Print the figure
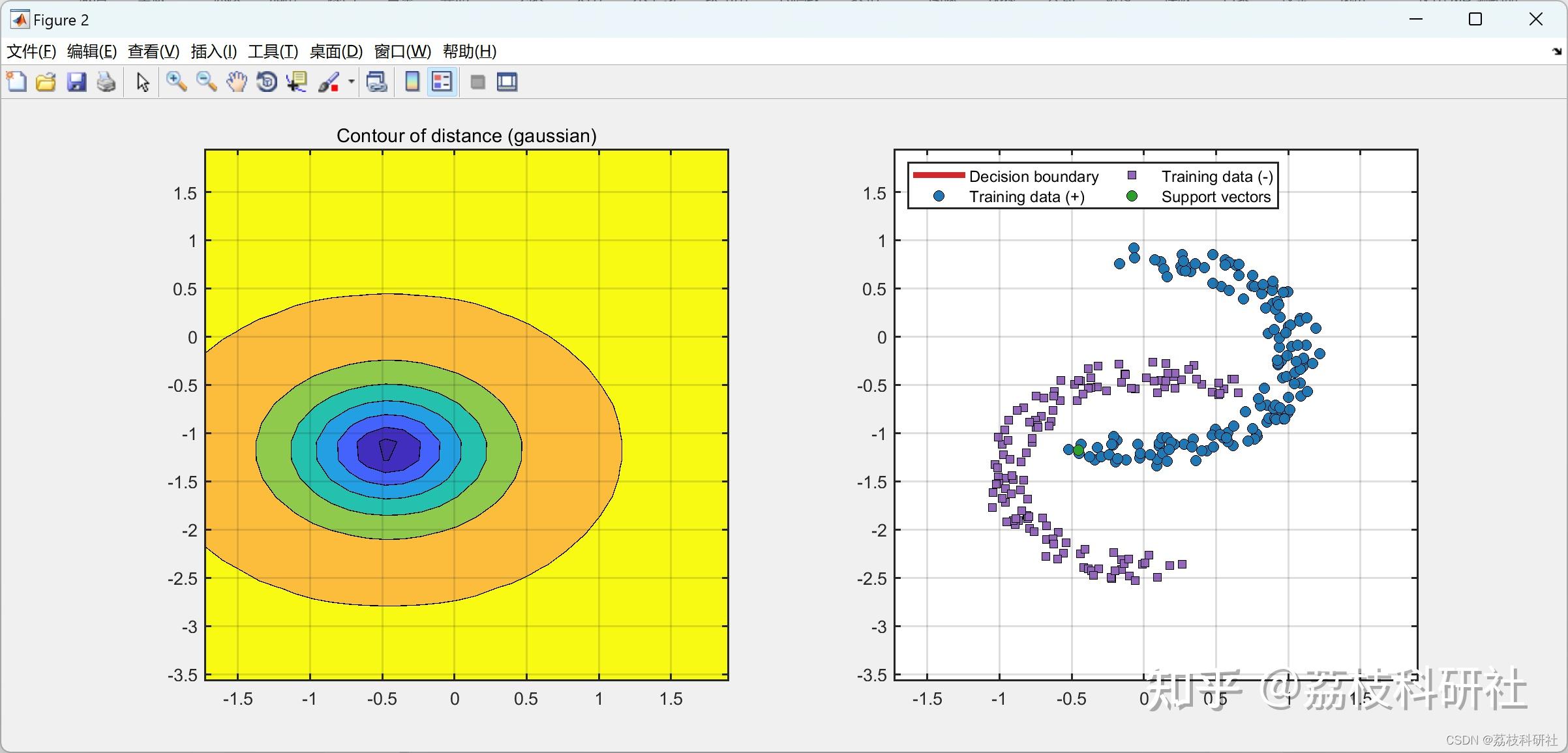The width and height of the screenshot is (1568, 753). [x=106, y=82]
